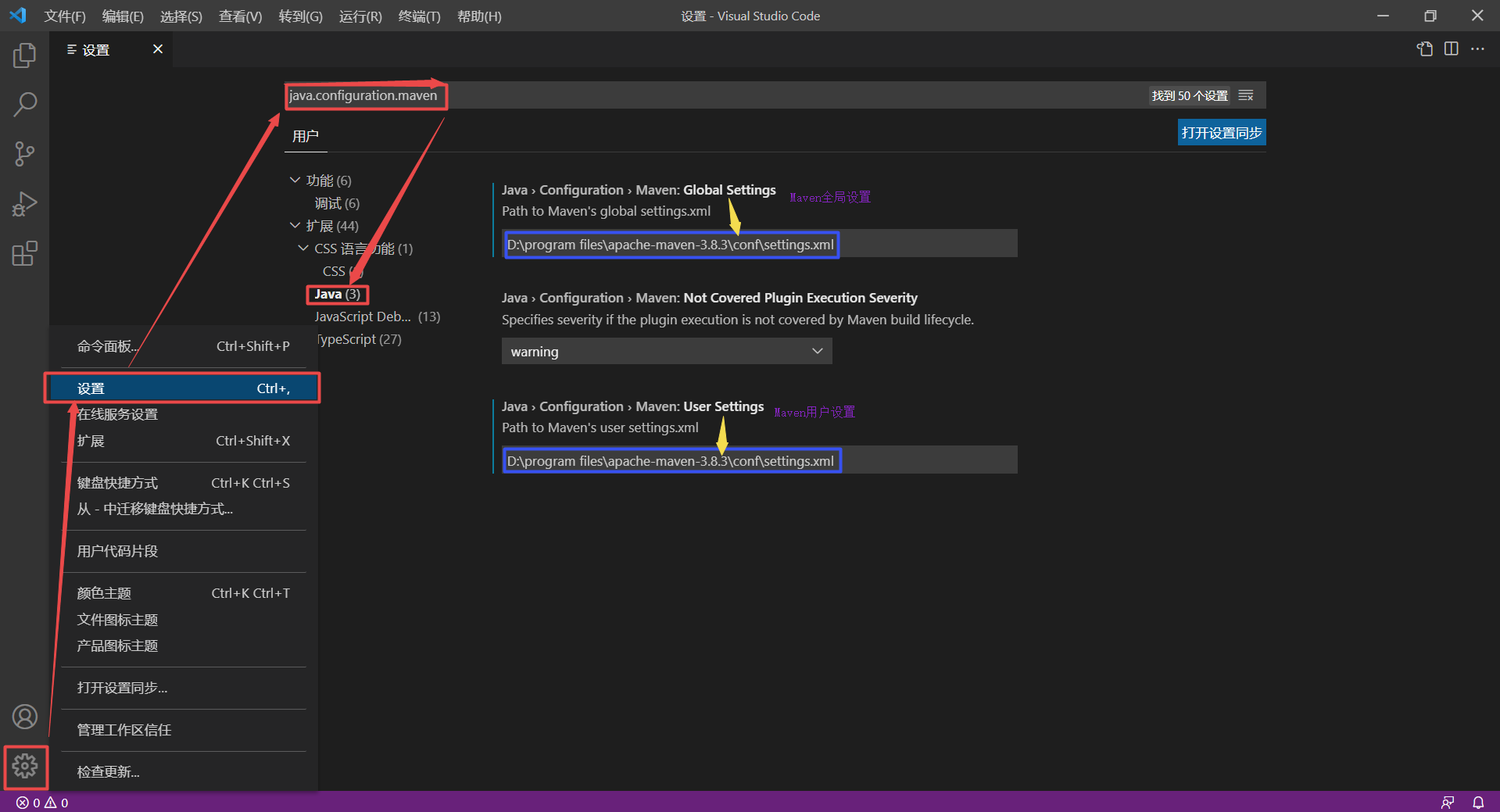Viewport: 1500px width, 812px height.
Task: Collapse the CSS 语言功能 tree group
Action: coord(303,248)
